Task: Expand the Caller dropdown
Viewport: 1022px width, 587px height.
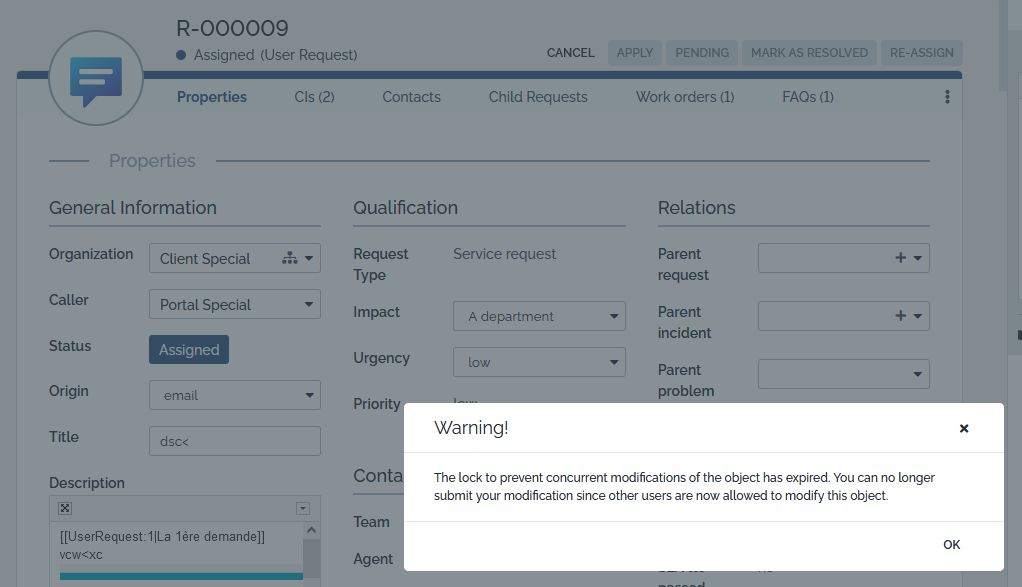Action: [x=309, y=305]
